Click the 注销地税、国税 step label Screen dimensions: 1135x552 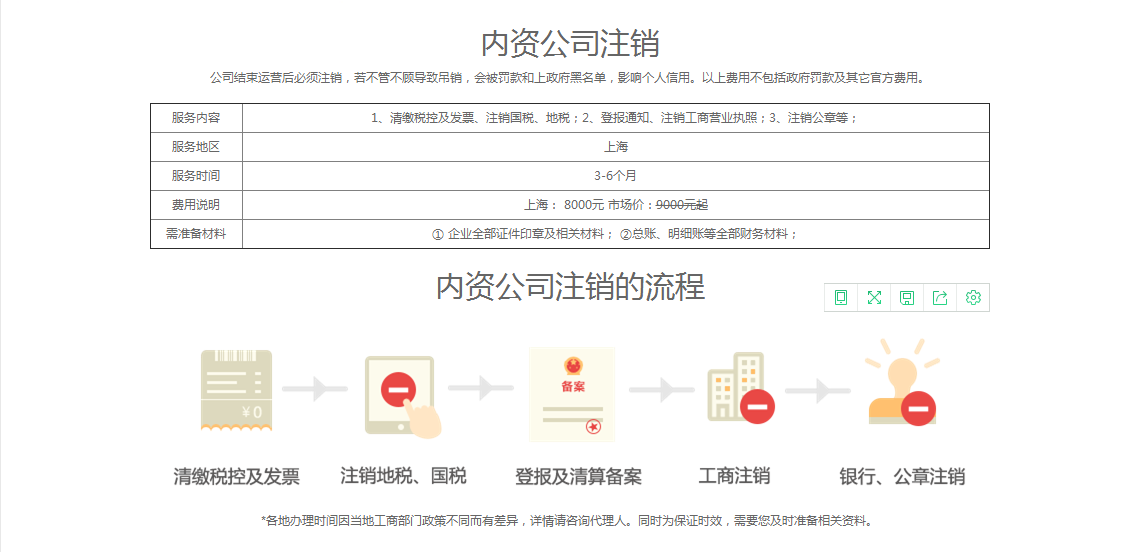point(403,475)
